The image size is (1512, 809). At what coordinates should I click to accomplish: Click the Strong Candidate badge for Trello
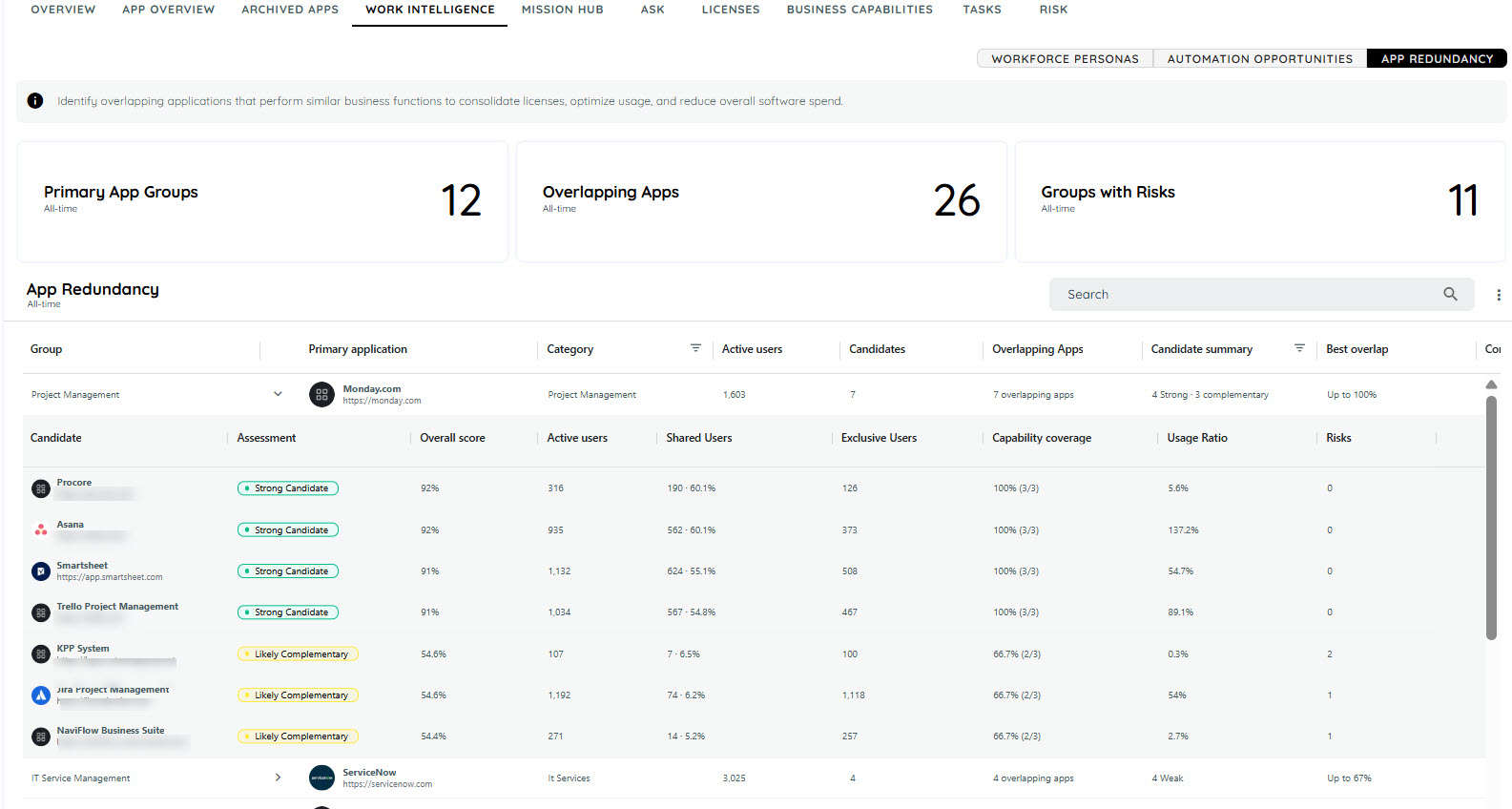point(288,612)
